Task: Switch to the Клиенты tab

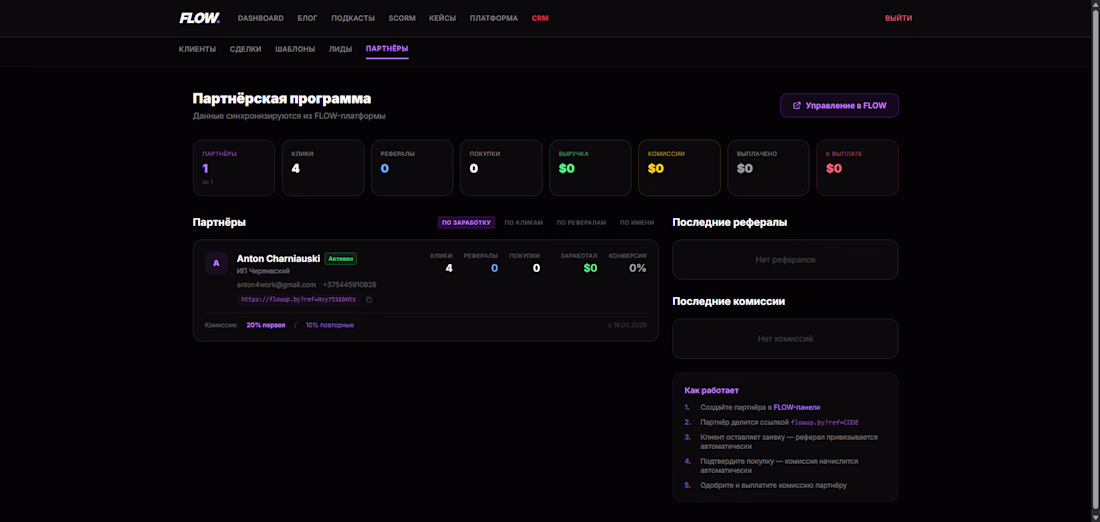Action: click(197, 49)
